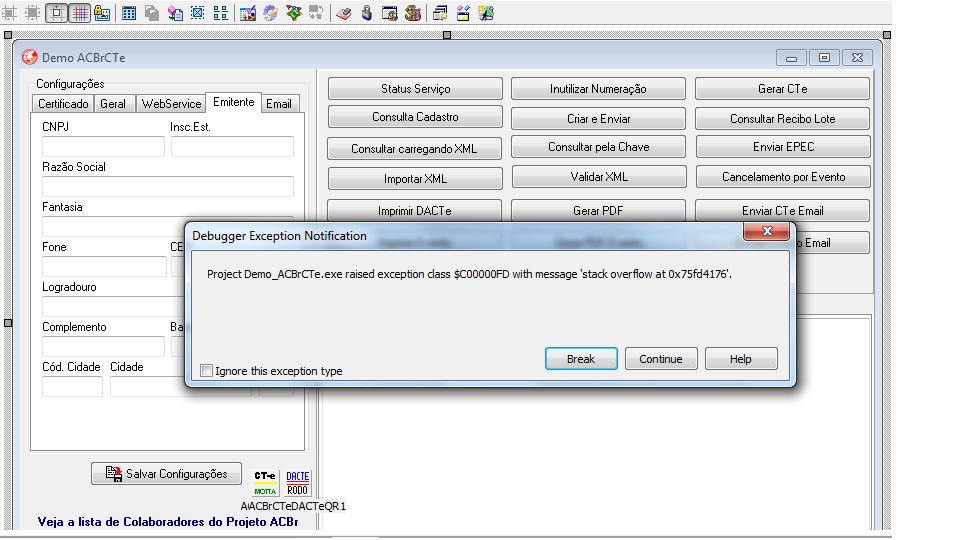This screenshot has height=540, width=960.
Task: Click the Logradouro input field
Action: coord(113,306)
